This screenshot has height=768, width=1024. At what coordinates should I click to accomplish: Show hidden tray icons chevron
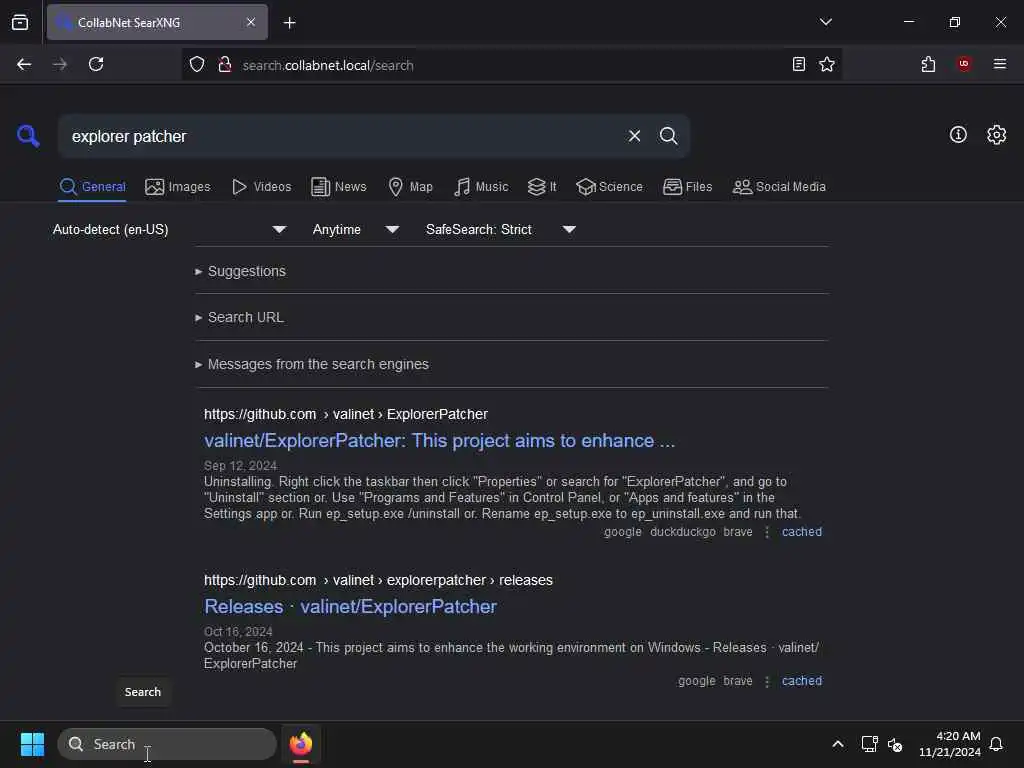point(837,744)
